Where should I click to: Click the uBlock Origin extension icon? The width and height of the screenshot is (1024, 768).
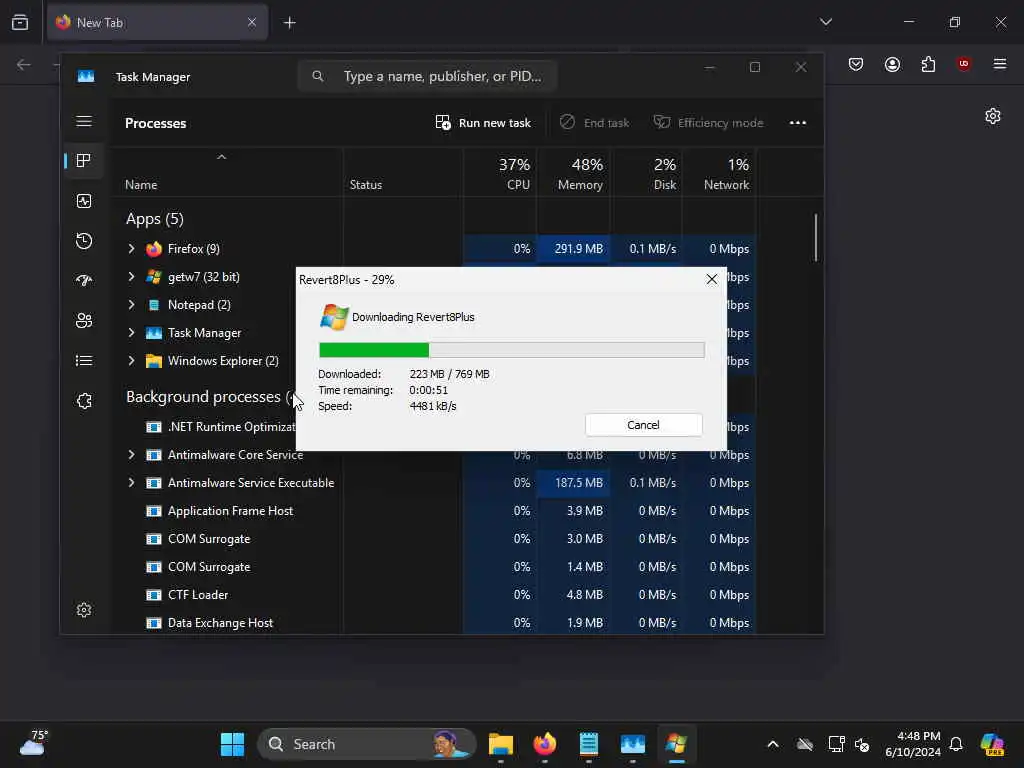(963, 64)
